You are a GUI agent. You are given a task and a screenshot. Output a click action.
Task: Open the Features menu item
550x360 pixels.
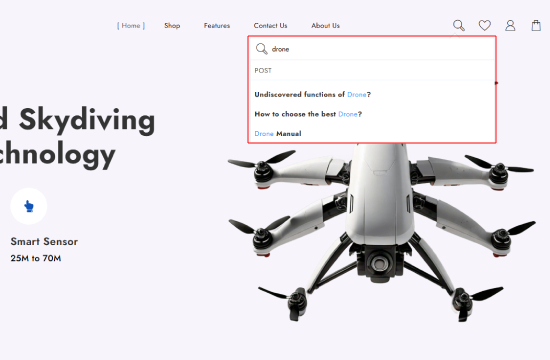pos(217,26)
